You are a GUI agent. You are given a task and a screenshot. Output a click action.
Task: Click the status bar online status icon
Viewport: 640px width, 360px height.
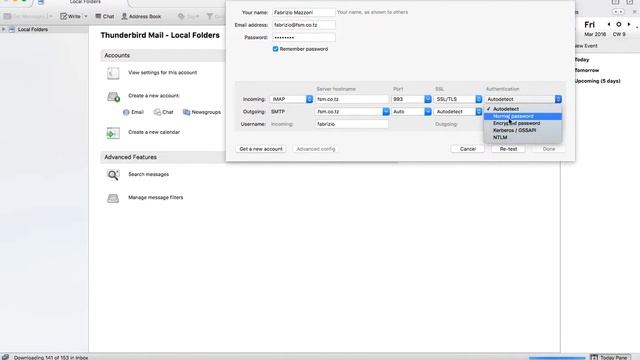point(5,357)
